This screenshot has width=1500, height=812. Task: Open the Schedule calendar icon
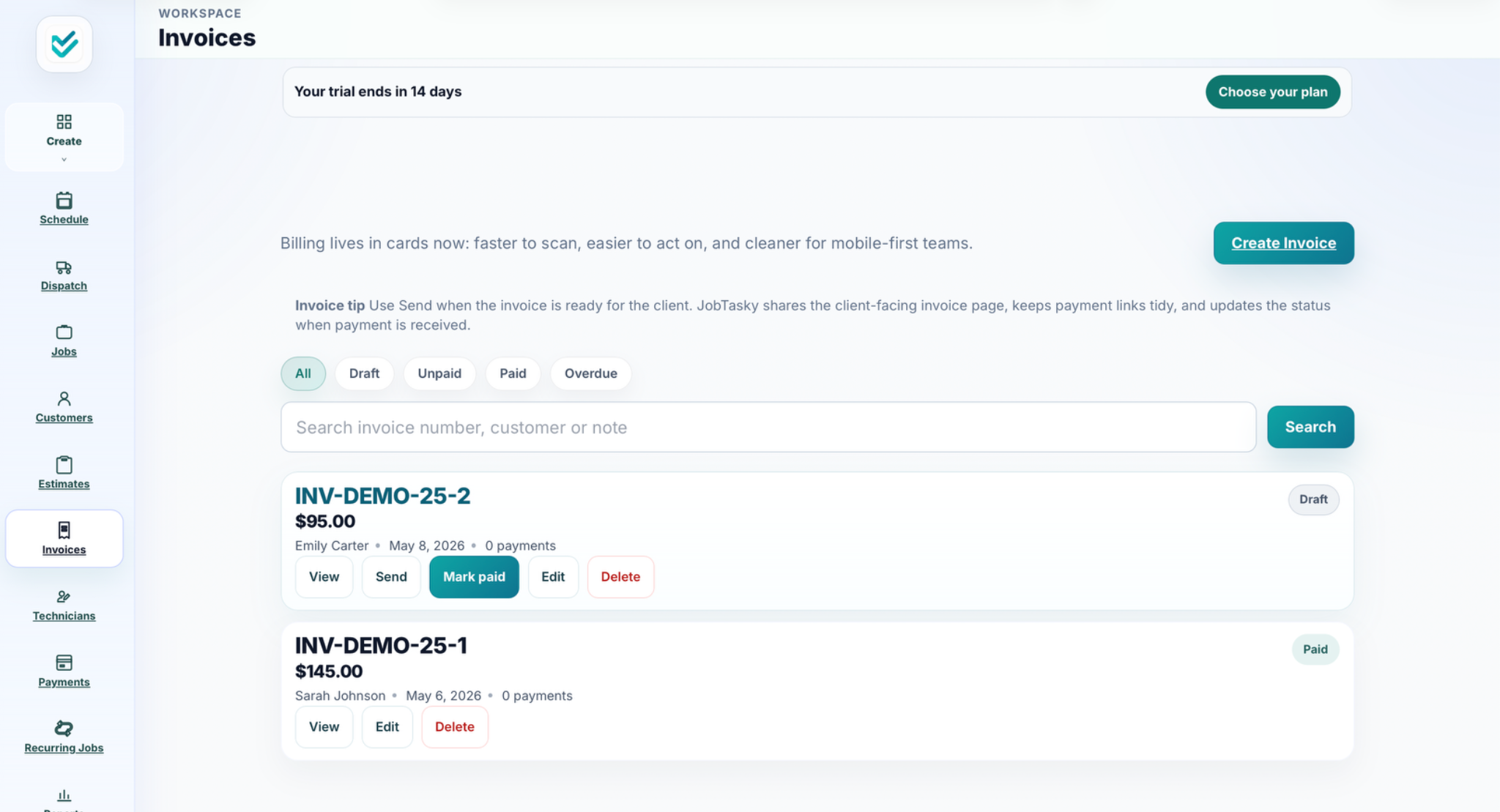click(x=64, y=200)
